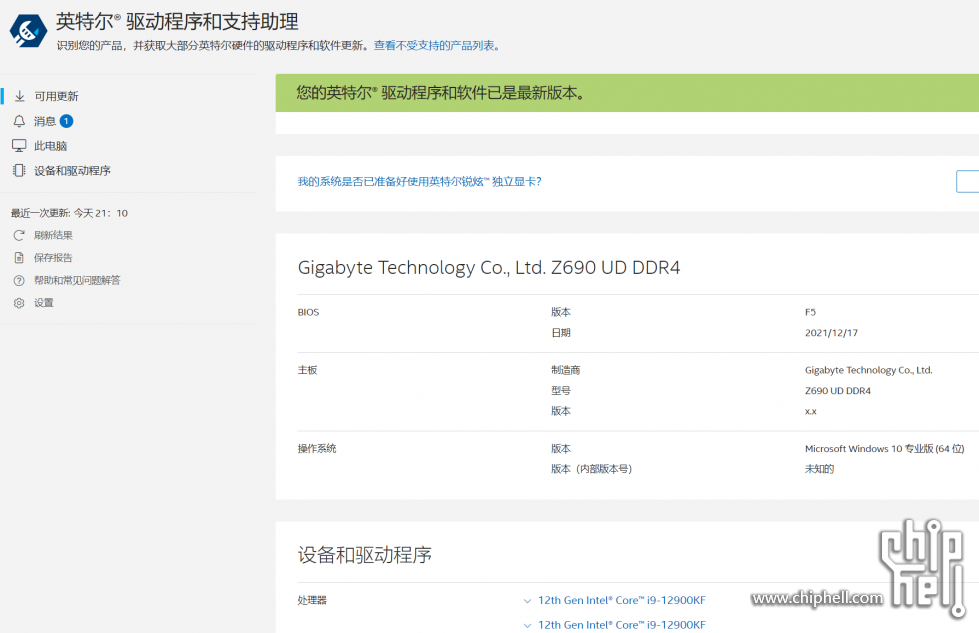Viewport: 979px width, 633px height.
Task: Click the OS value Microsoft Windows 10 专业版
Action: pos(884,449)
